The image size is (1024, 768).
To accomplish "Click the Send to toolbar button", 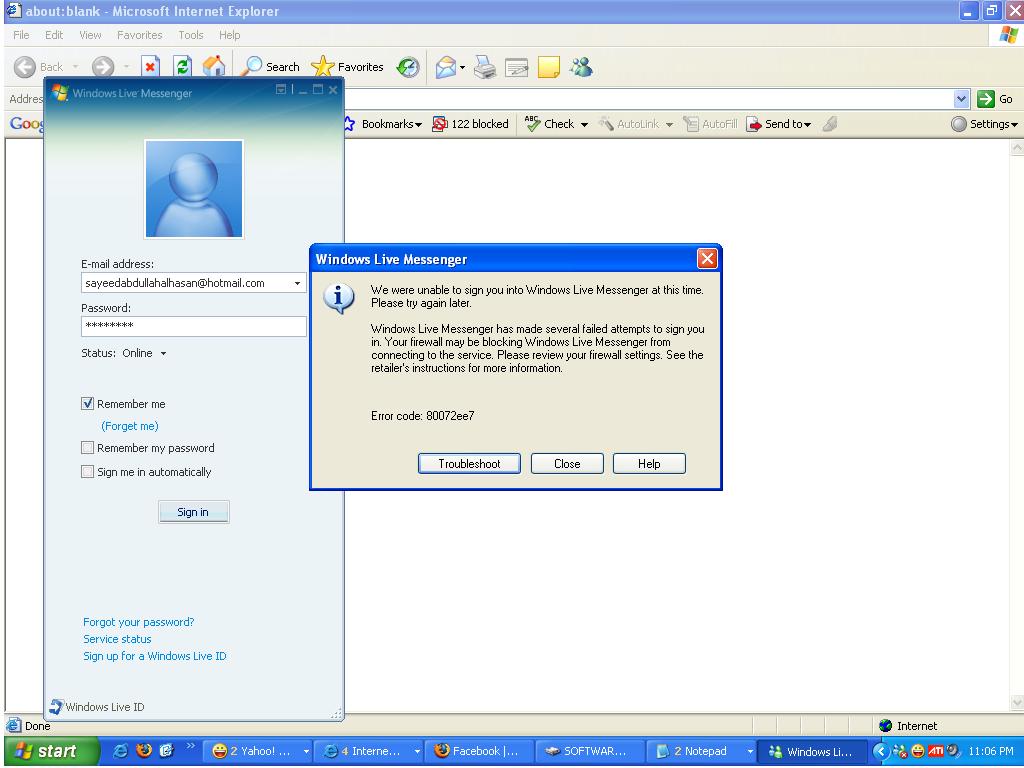I will click(x=778, y=124).
